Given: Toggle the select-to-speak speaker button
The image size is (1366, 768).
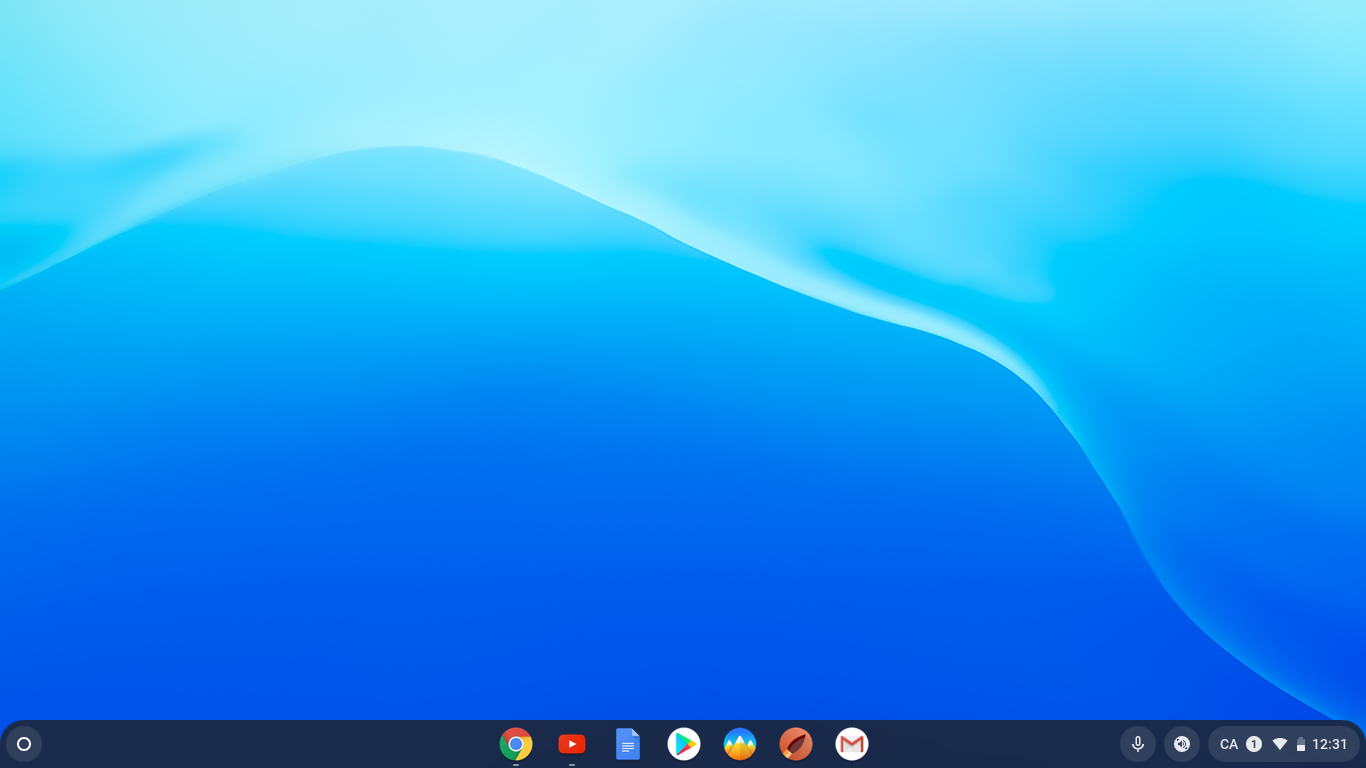Looking at the screenshot, I should [1182, 744].
